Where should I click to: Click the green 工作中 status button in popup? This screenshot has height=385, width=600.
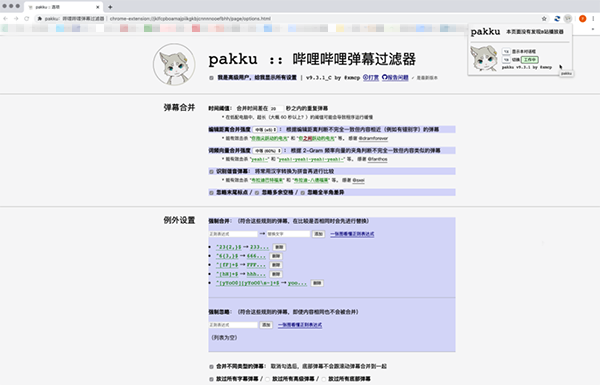tap(530, 60)
